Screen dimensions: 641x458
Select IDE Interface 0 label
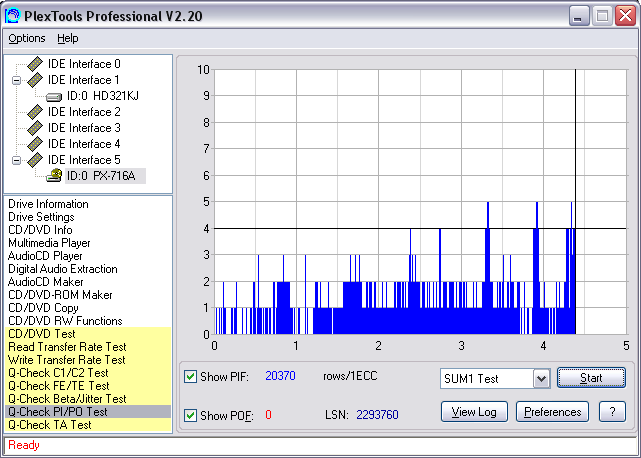84,64
